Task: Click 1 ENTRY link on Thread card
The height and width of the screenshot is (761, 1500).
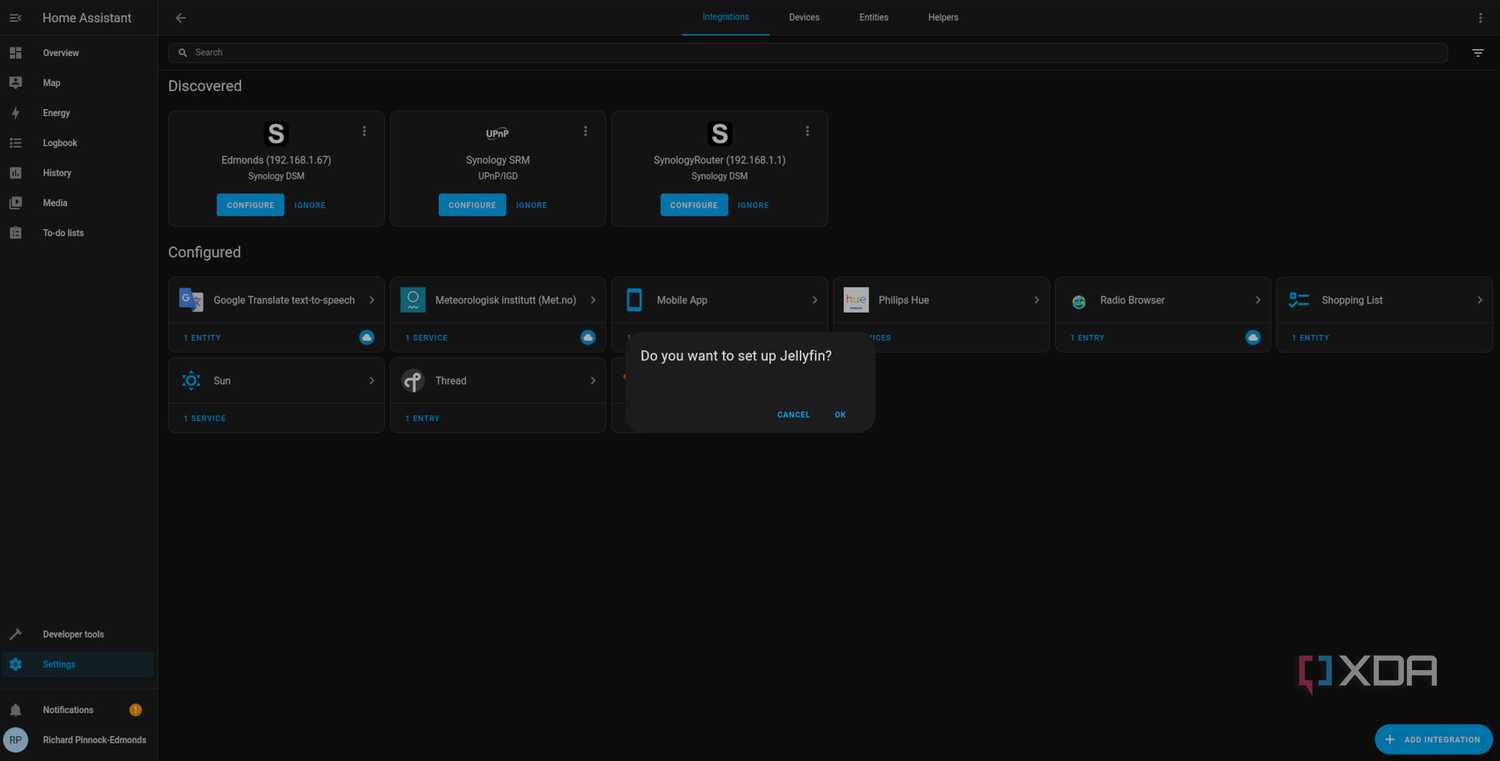Action: pyautogui.click(x=422, y=418)
